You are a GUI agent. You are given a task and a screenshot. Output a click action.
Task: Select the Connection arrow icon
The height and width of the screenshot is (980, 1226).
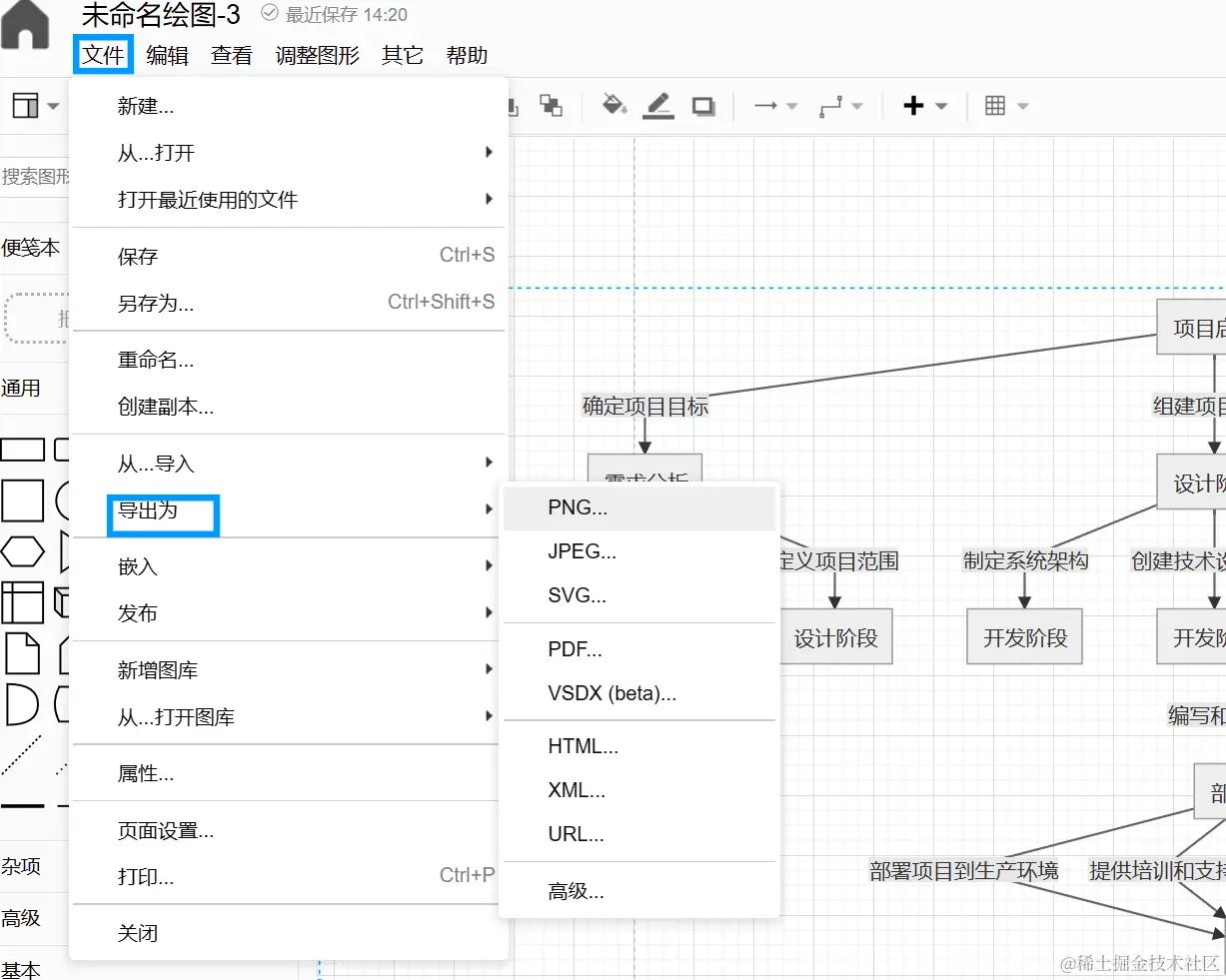click(767, 105)
